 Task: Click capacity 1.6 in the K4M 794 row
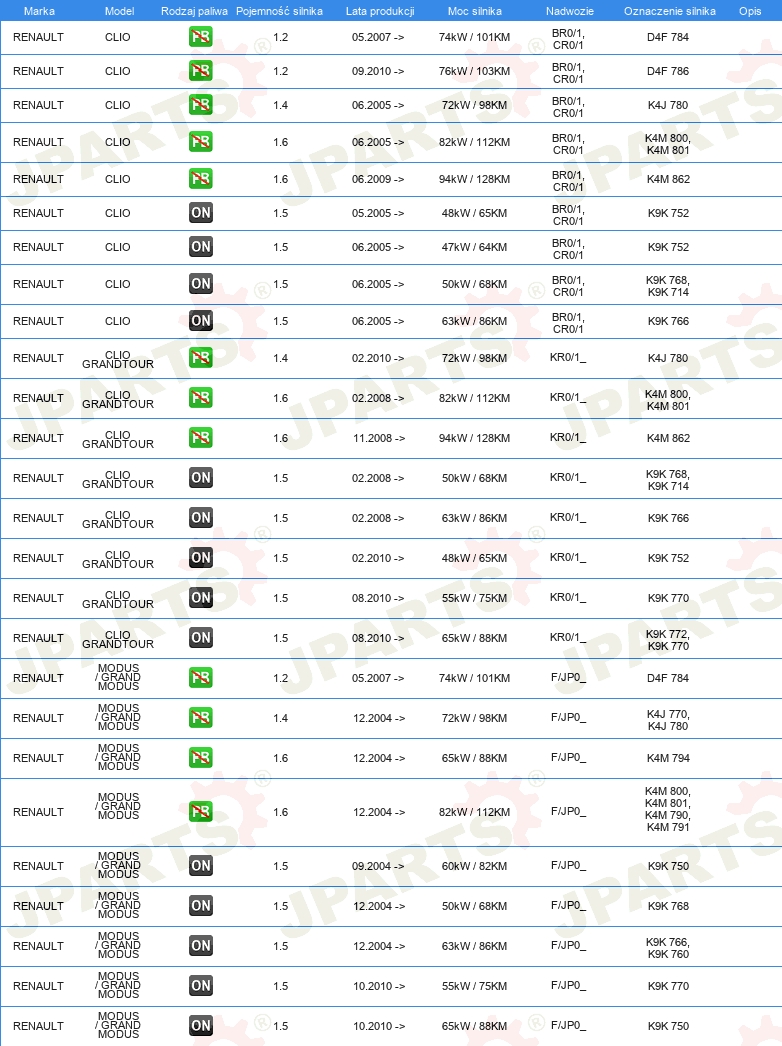[280, 758]
